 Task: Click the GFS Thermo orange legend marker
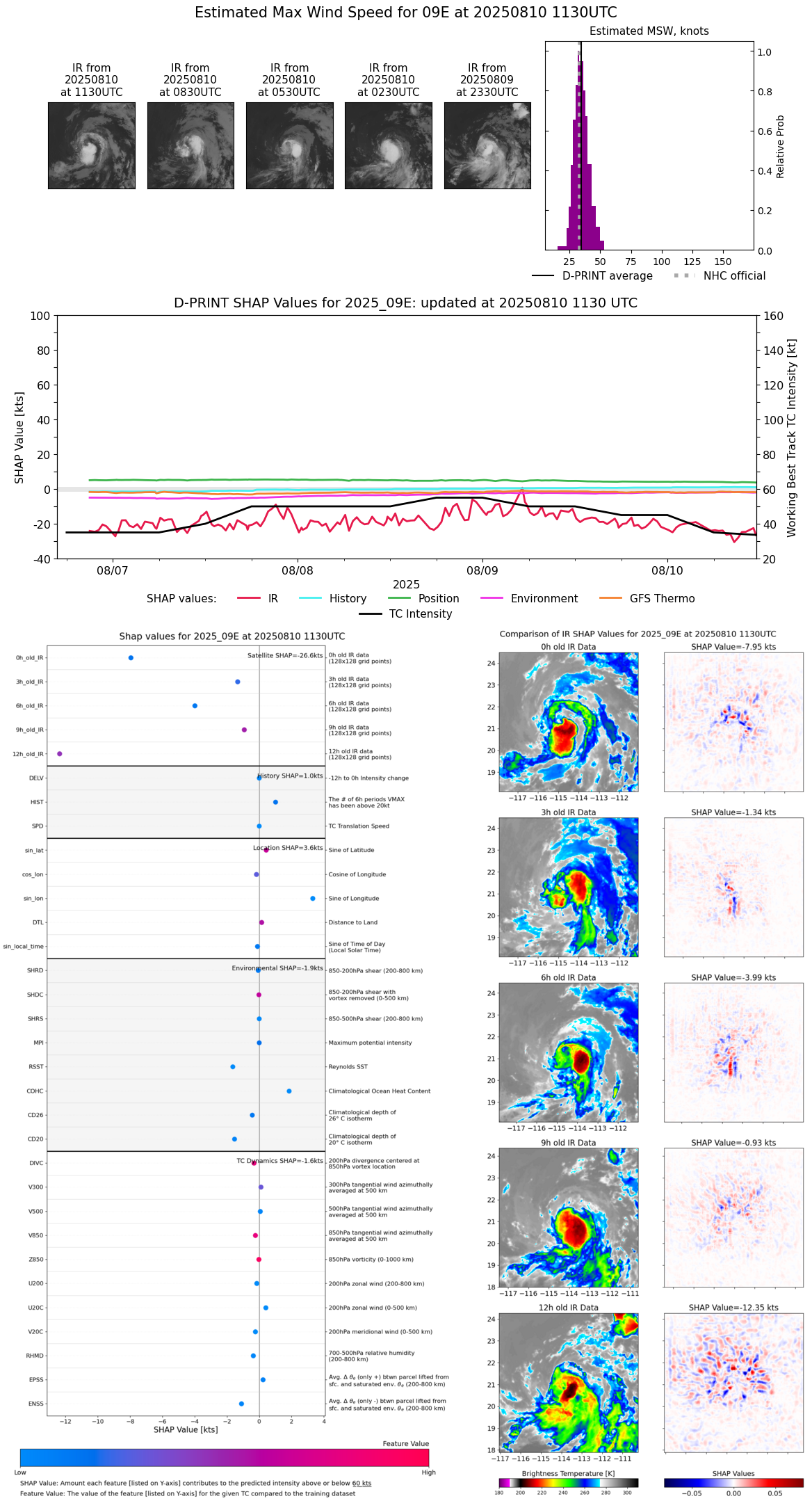611,598
